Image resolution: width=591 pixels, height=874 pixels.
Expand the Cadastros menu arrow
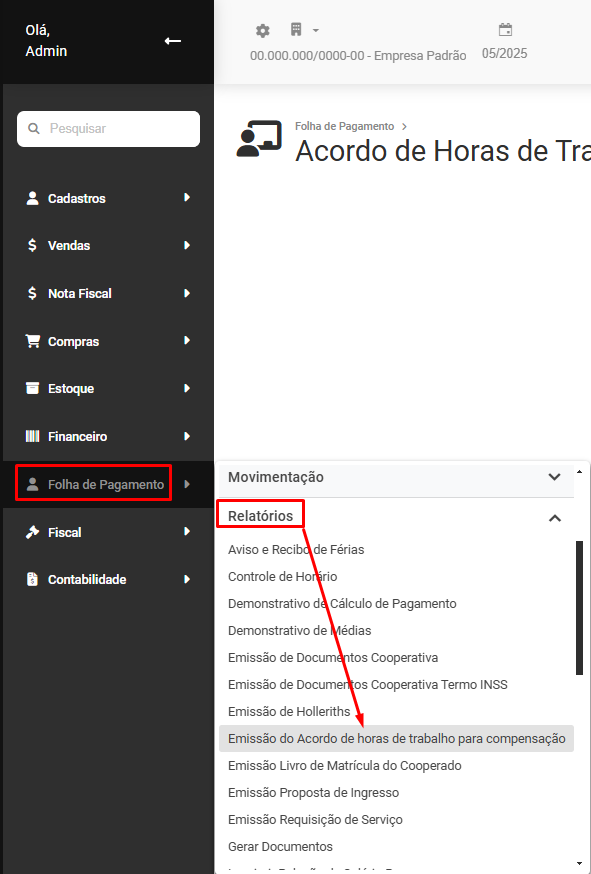click(187, 197)
